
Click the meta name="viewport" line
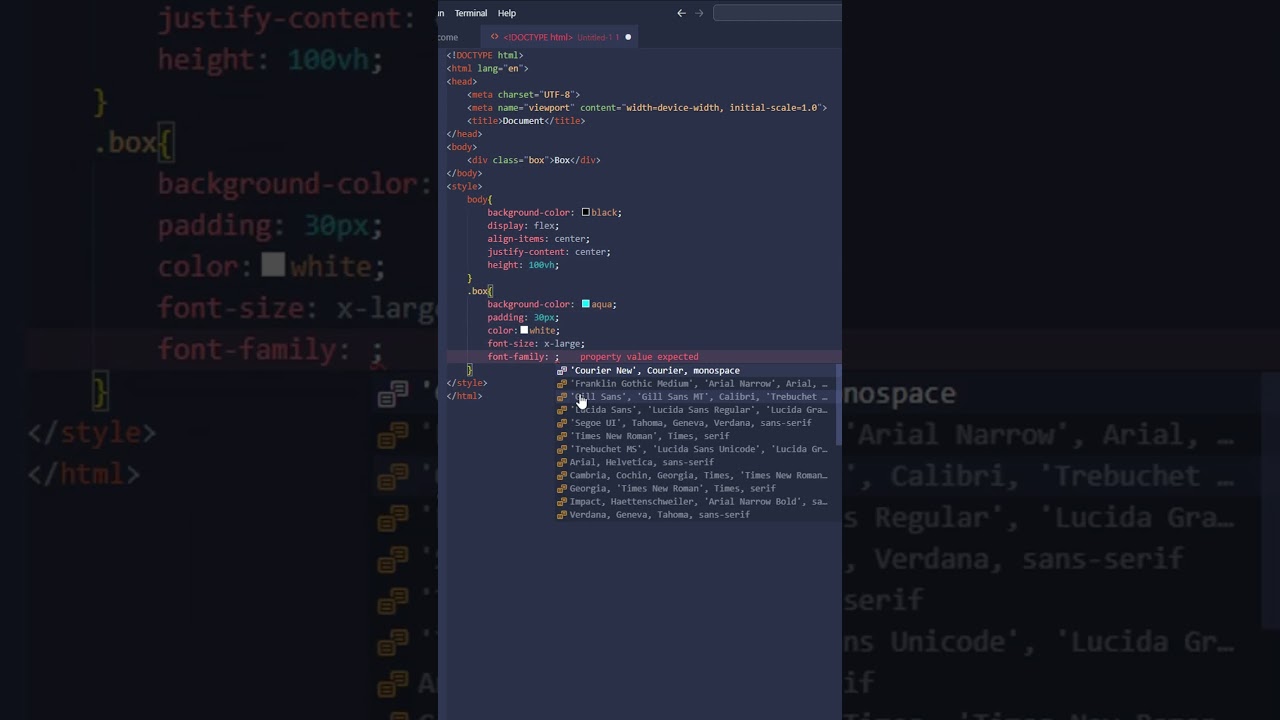[647, 108]
